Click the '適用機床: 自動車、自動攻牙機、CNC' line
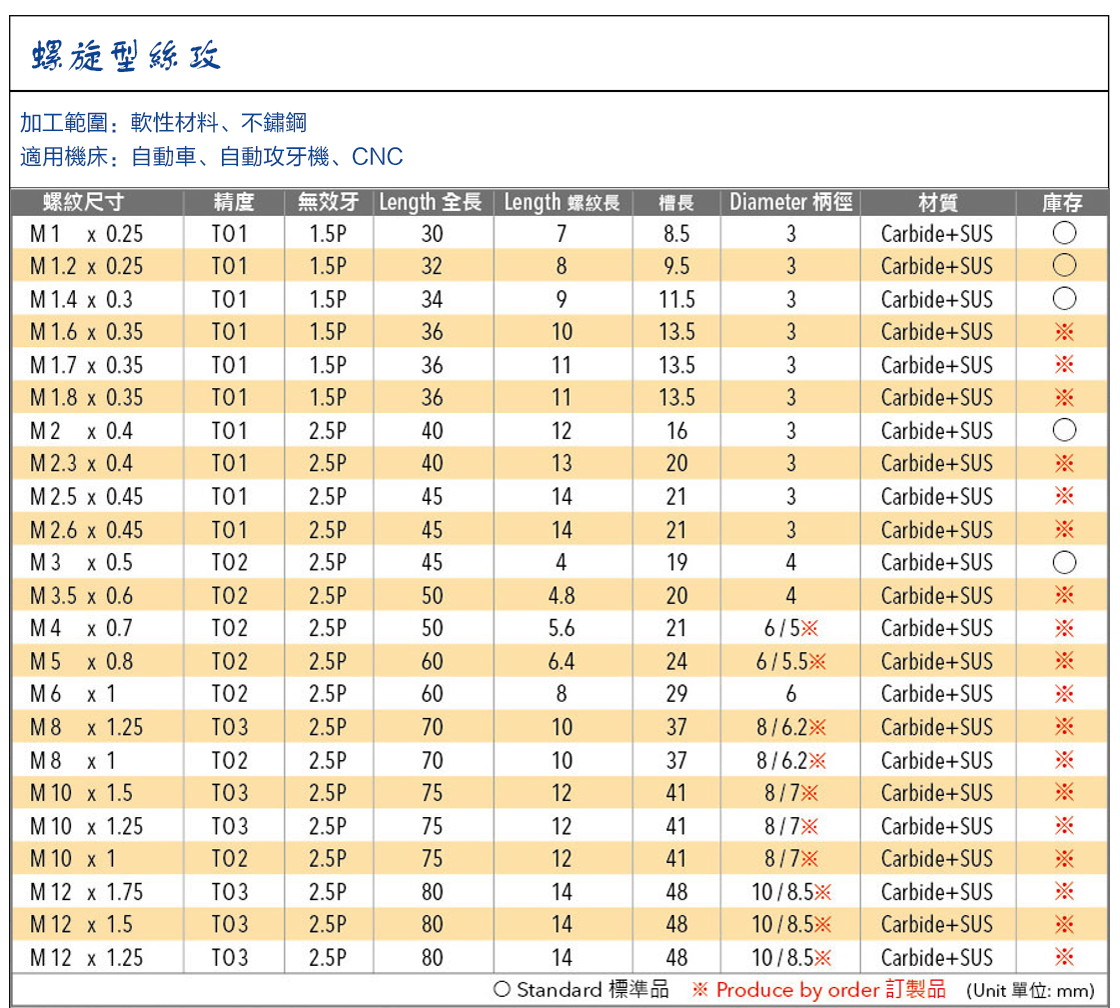This screenshot has width=1120, height=1008. [211, 156]
